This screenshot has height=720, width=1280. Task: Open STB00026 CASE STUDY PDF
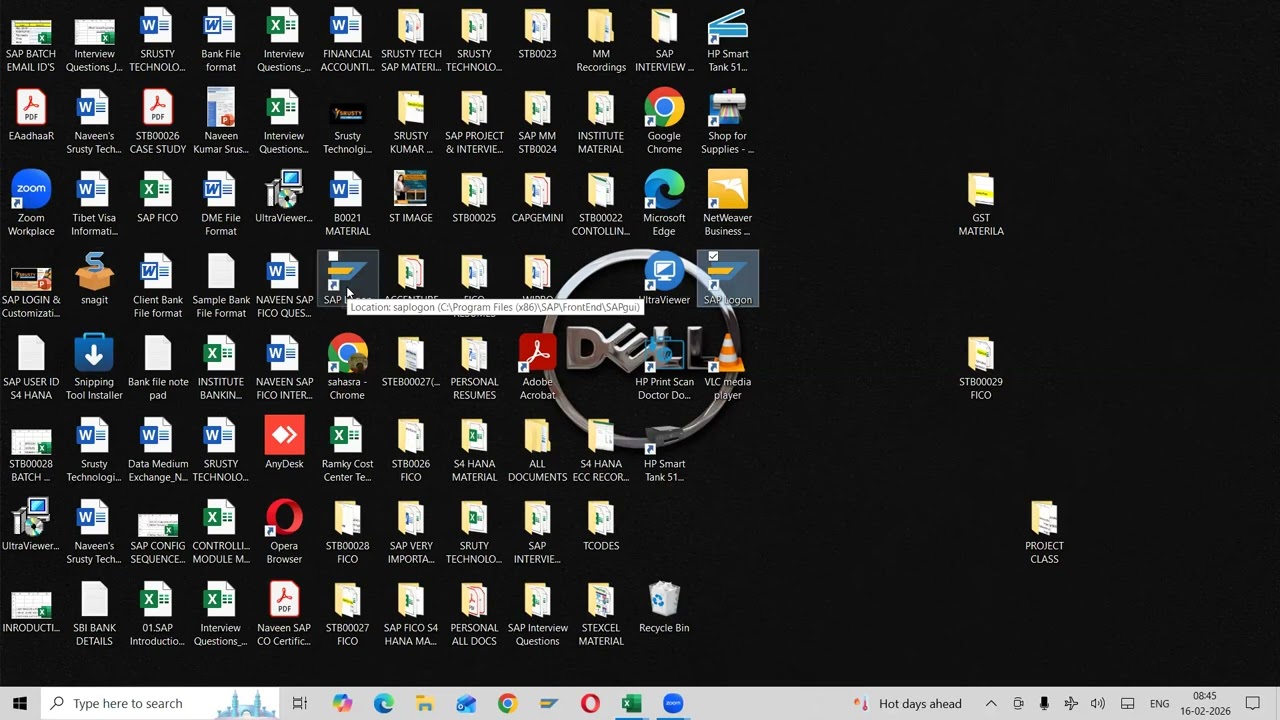(x=157, y=122)
